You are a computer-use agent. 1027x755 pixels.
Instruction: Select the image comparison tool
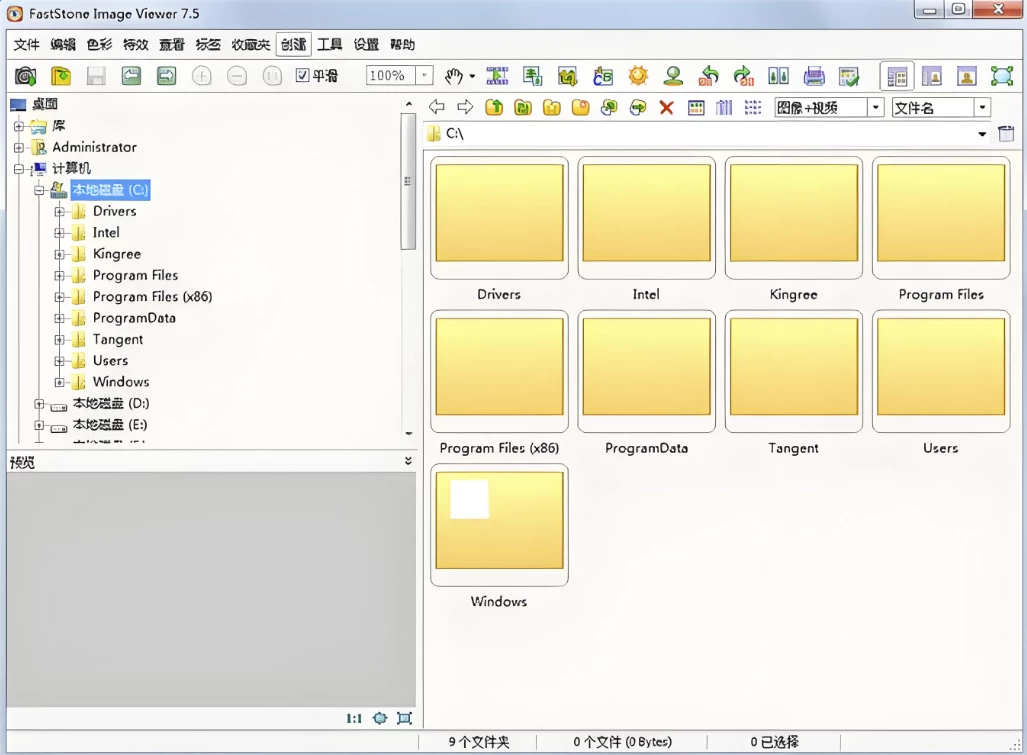click(x=779, y=75)
